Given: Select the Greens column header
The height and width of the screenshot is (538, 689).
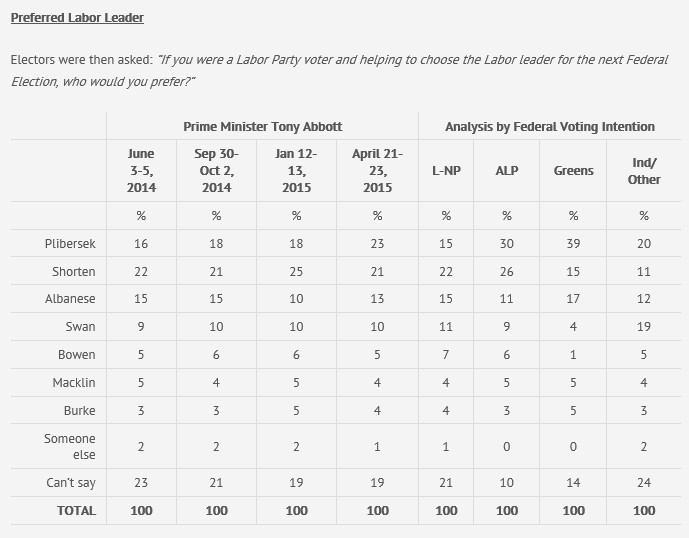Looking at the screenshot, I should click(573, 171).
